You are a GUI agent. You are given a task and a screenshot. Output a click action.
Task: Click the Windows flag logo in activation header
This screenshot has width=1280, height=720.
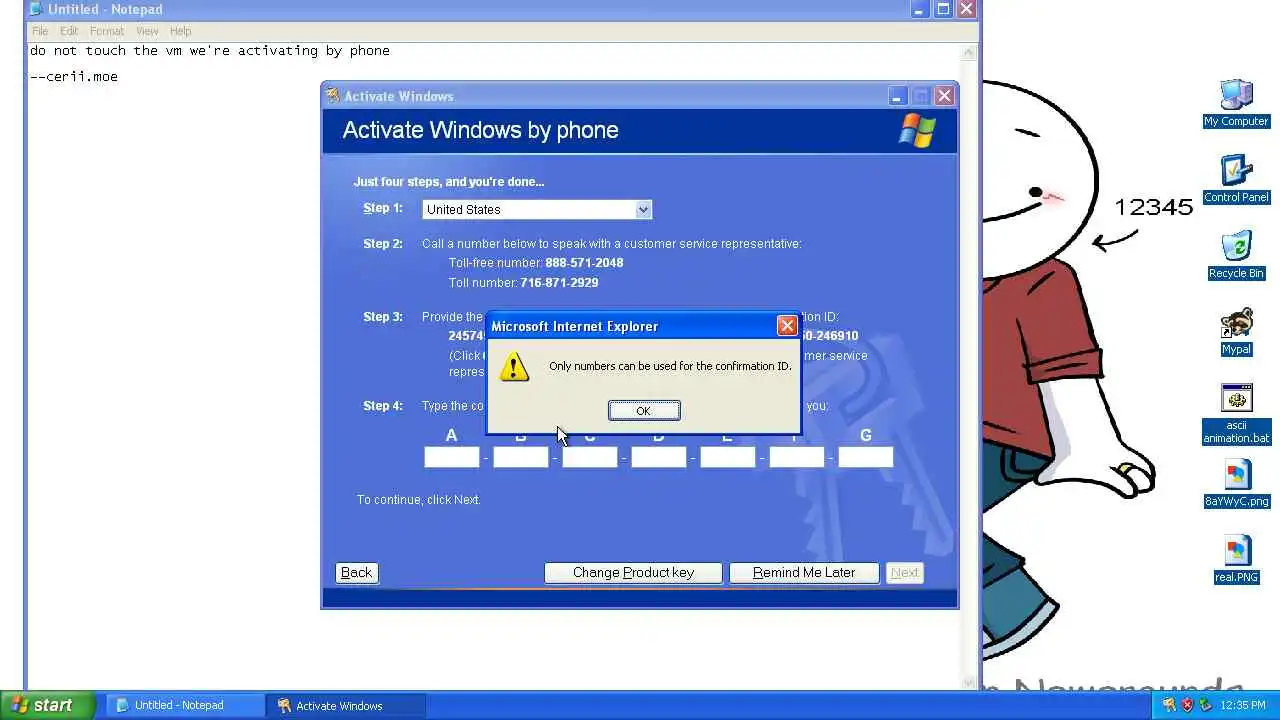917,130
